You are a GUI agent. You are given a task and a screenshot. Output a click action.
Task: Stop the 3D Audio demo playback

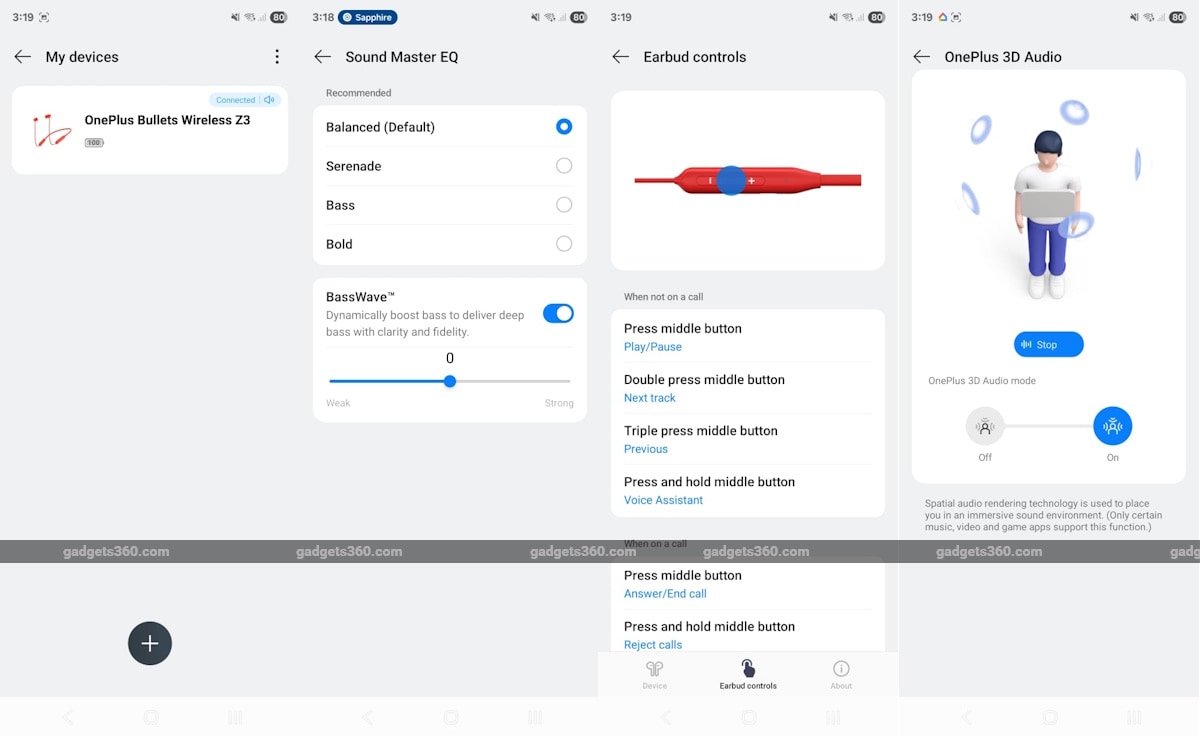pos(1048,345)
